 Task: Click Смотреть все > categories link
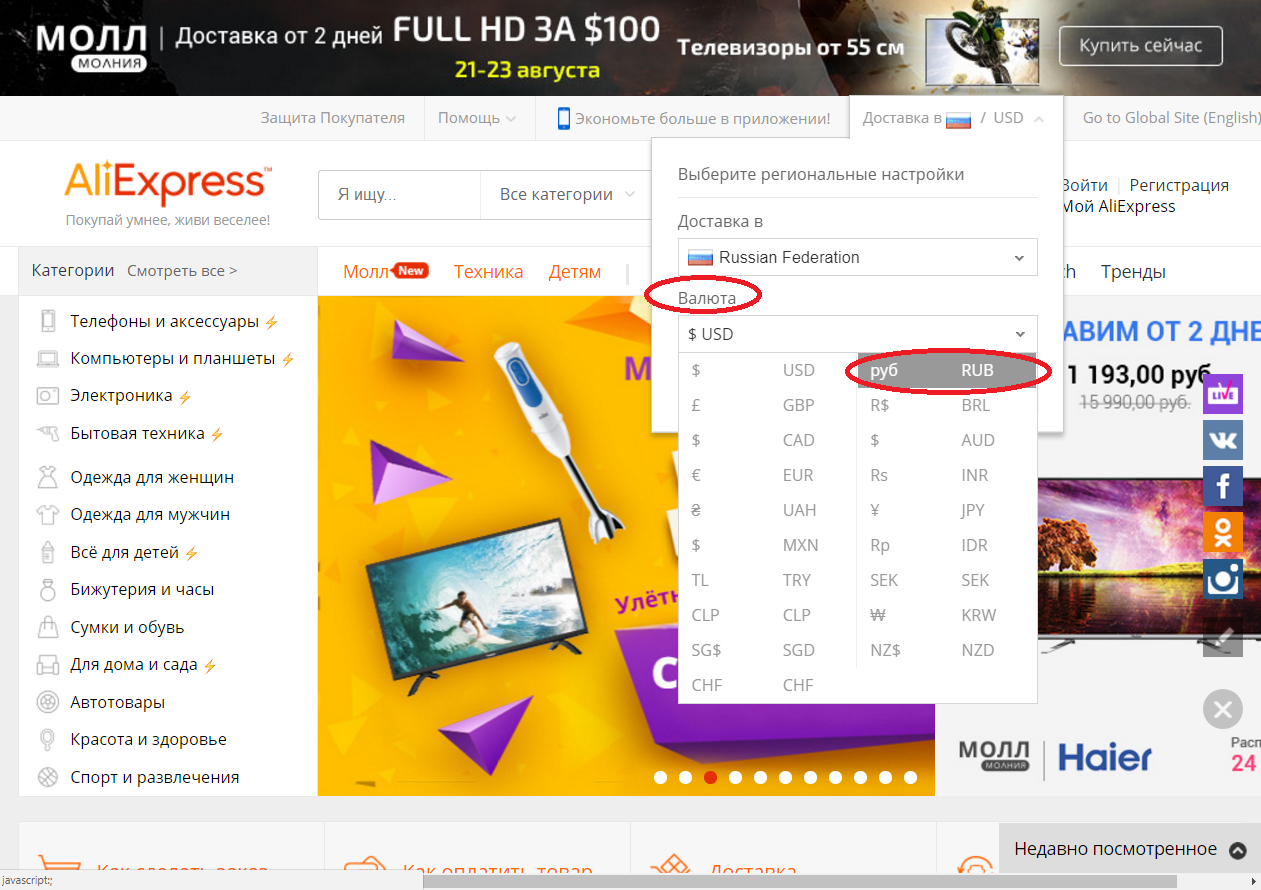point(182,271)
